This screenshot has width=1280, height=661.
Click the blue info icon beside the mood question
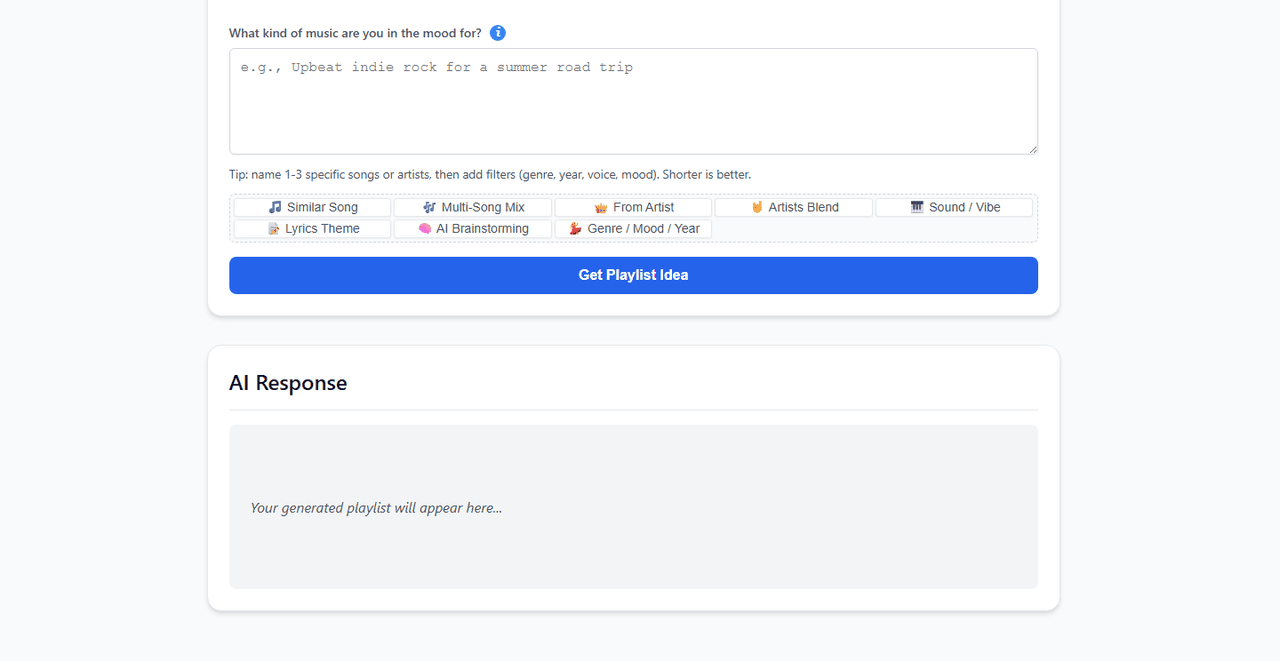pos(498,33)
